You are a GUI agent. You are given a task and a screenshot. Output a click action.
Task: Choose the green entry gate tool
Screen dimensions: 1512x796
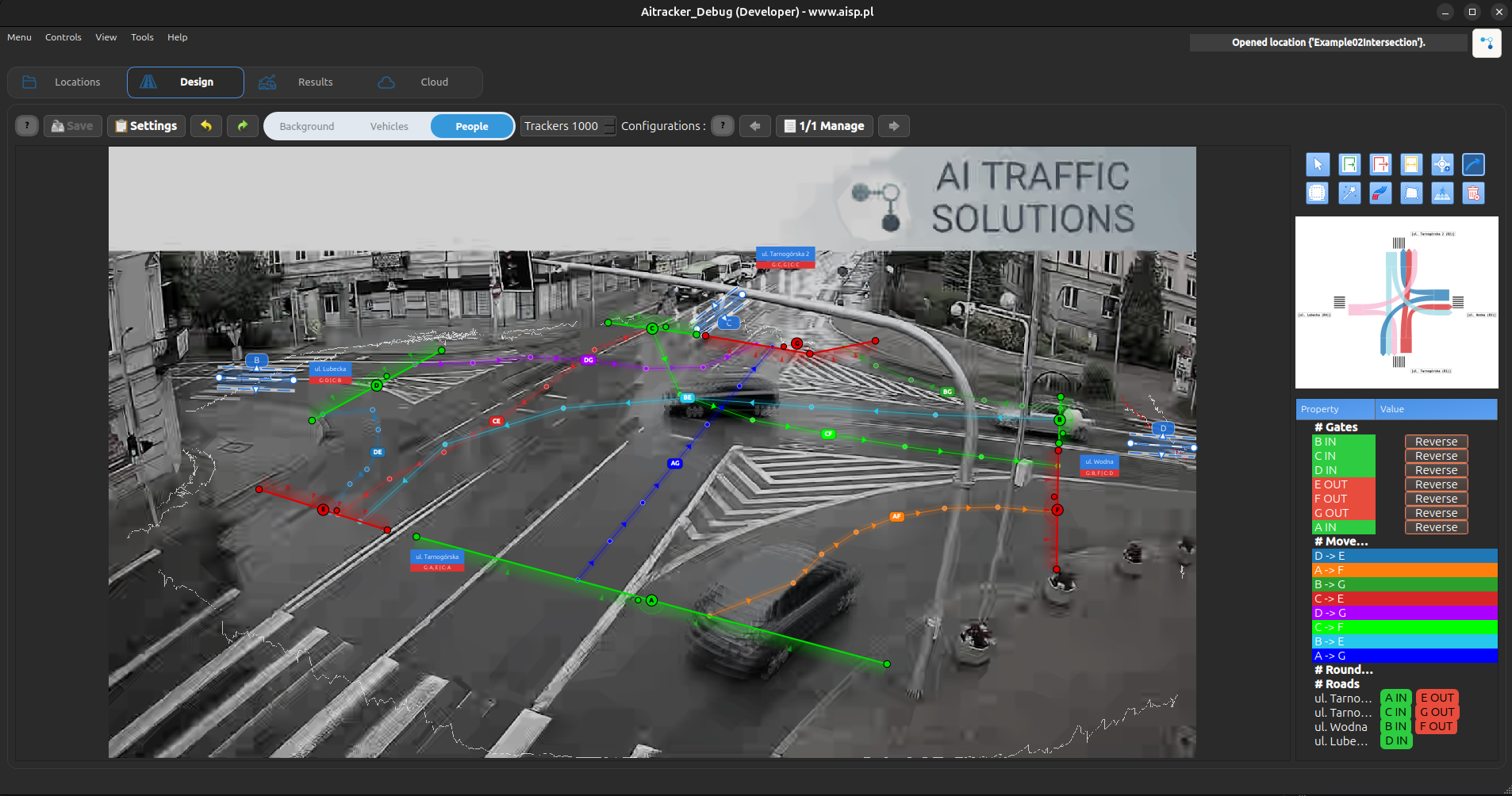1349,165
